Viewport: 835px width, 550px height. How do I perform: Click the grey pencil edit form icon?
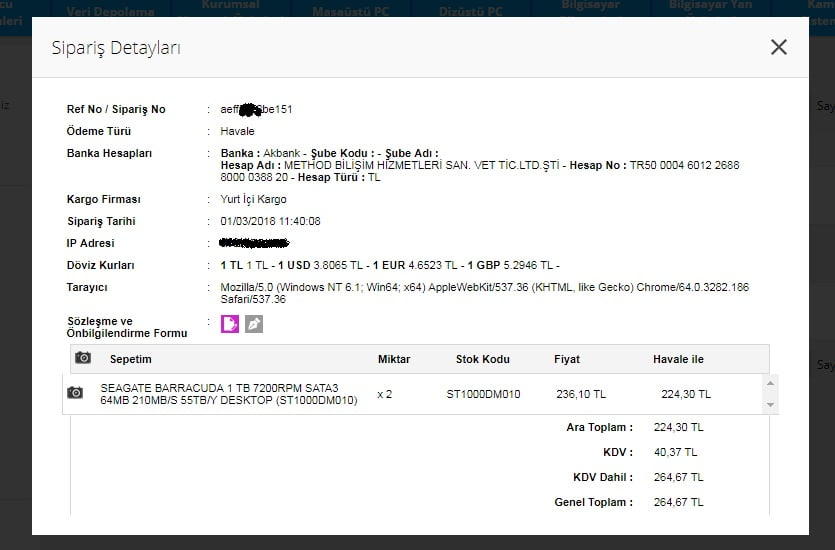pyautogui.click(x=254, y=324)
